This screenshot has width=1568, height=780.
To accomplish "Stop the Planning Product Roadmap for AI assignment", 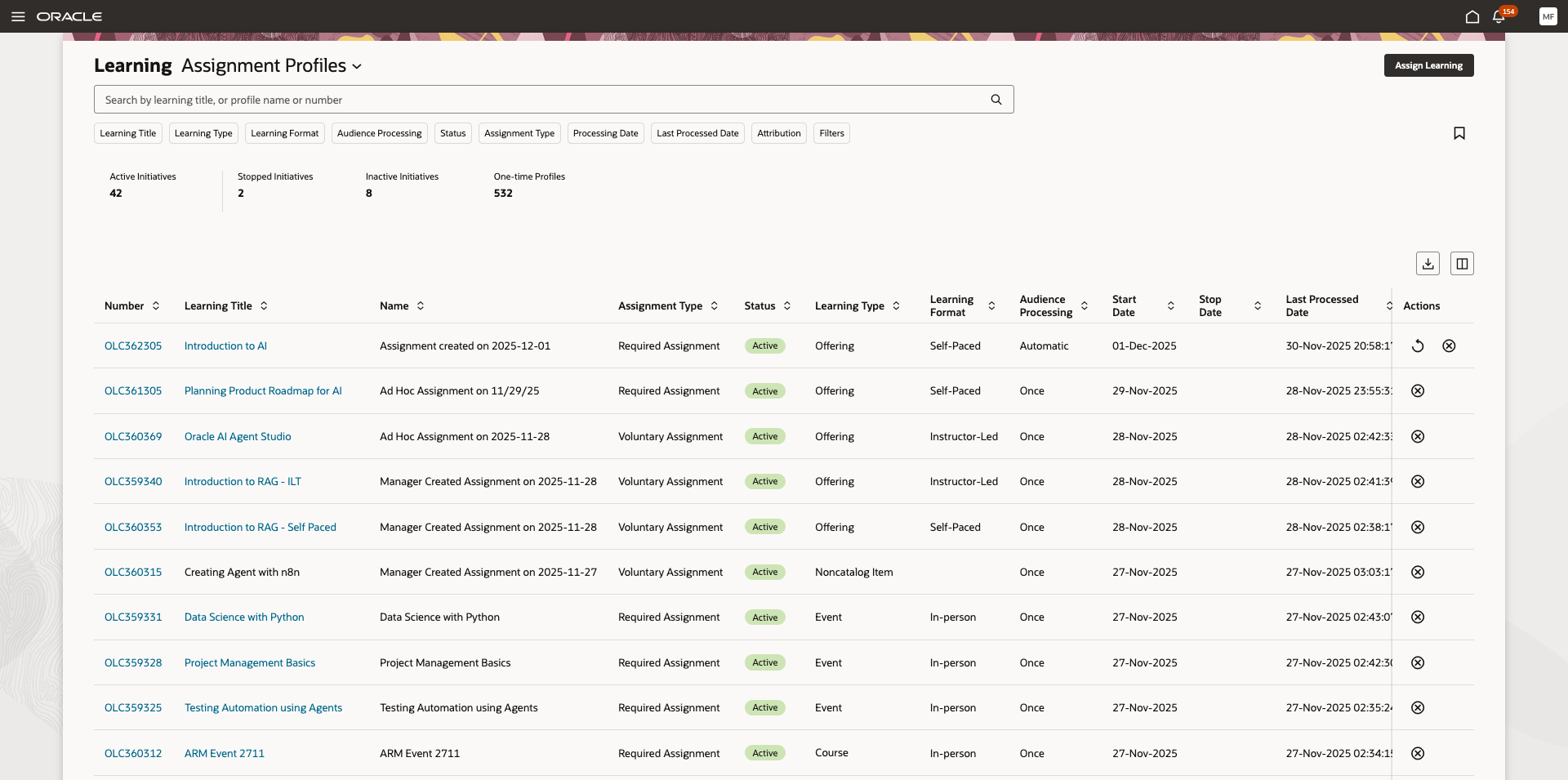I will 1417,390.
